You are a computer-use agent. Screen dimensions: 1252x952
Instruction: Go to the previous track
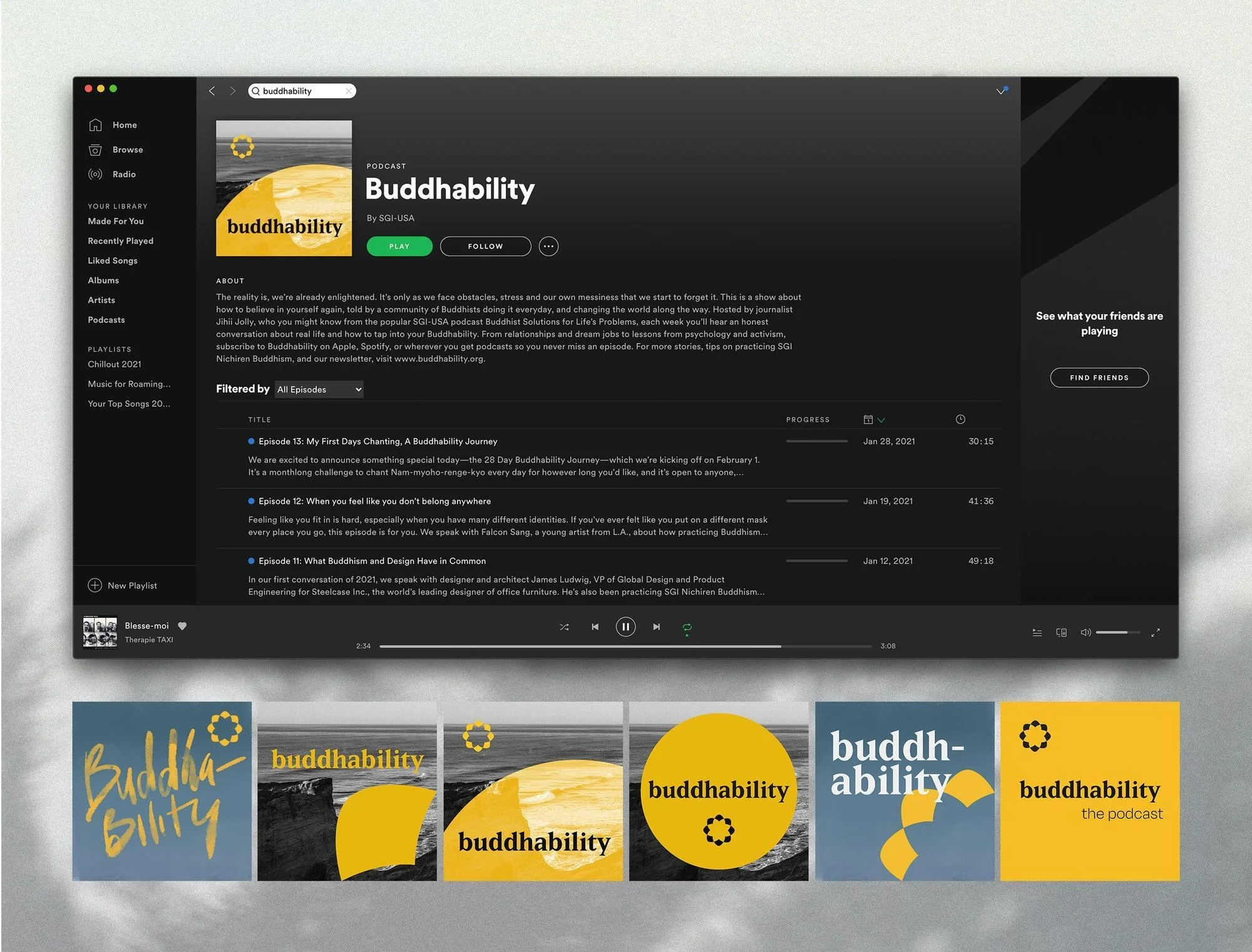595,627
